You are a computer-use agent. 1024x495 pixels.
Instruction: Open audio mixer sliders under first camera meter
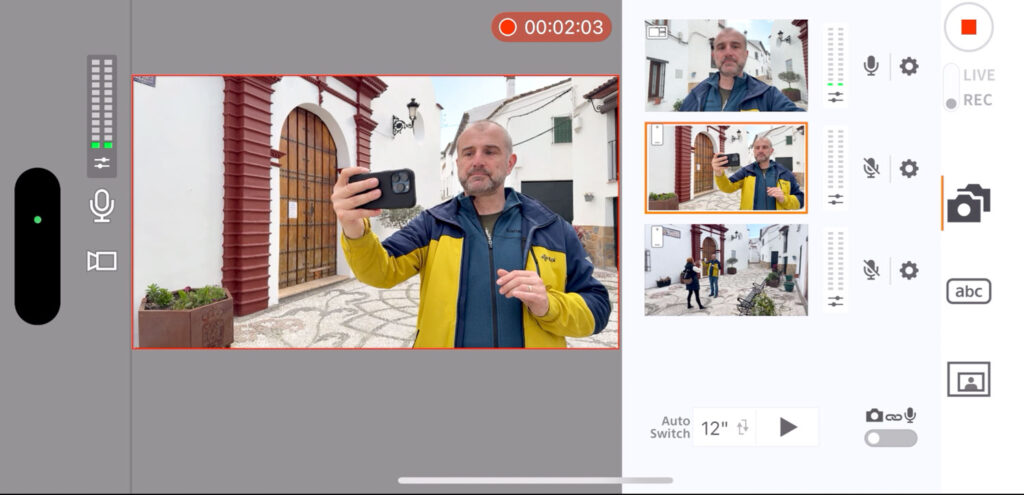point(835,97)
